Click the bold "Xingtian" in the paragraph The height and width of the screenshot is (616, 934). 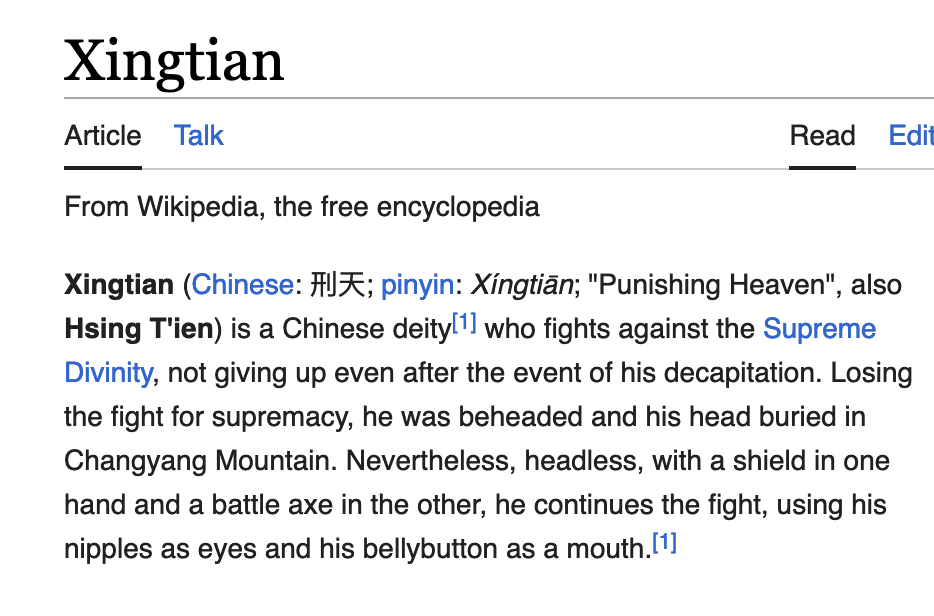[119, 285]
